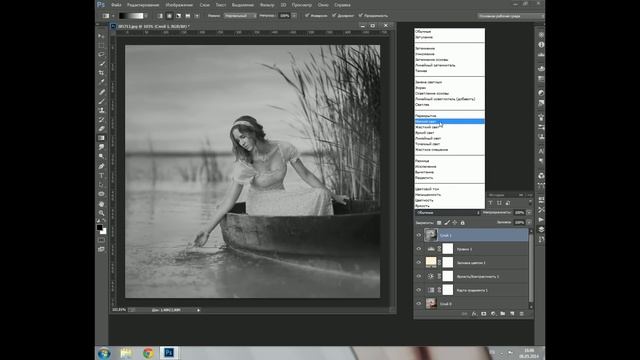Choose Экран blend mode

[449, 88]
